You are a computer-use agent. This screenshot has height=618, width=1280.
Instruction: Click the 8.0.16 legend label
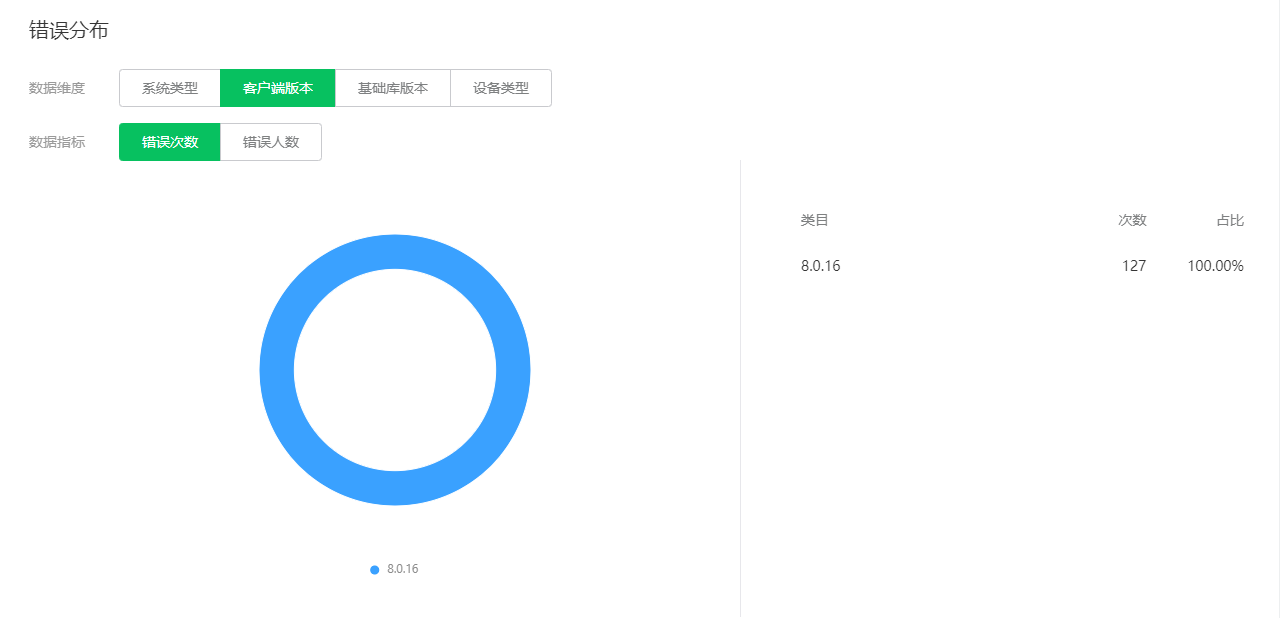[403, 569]
